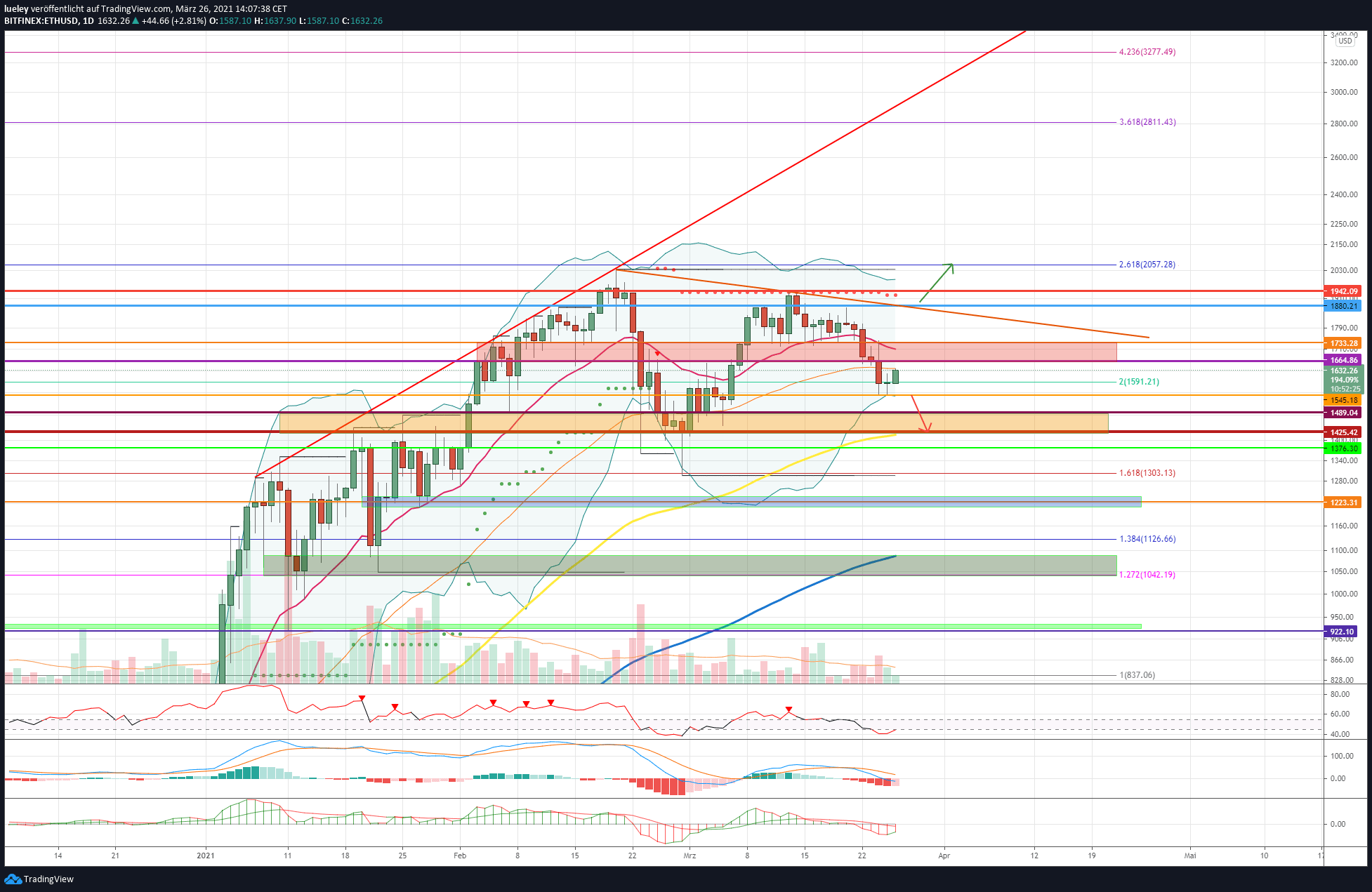Click the 866.00 price axis value

point(1342,660)
